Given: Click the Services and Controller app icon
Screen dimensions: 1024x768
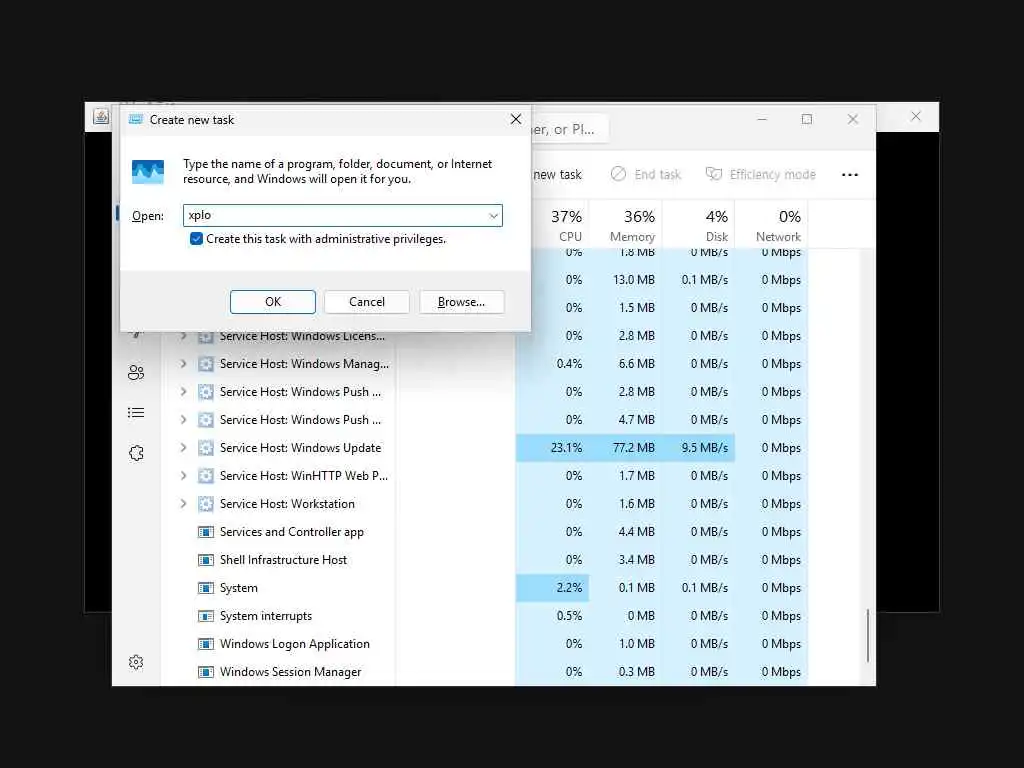Looking at the screenshot, I should (x=206, y=532).
